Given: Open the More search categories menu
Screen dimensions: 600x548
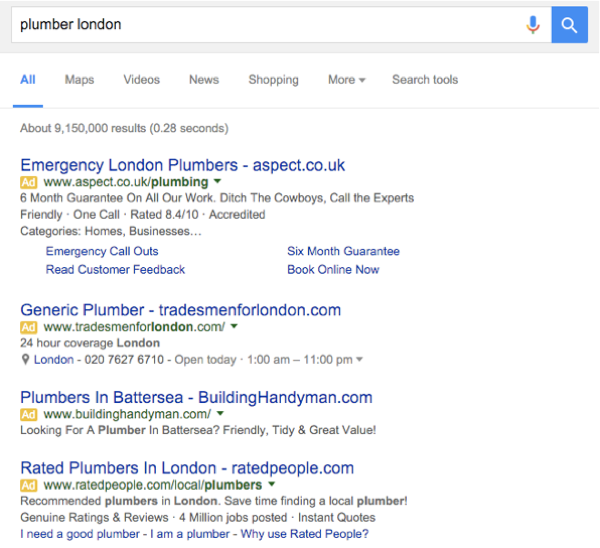Looking at the screenshot, I should (x=347, y=80).
